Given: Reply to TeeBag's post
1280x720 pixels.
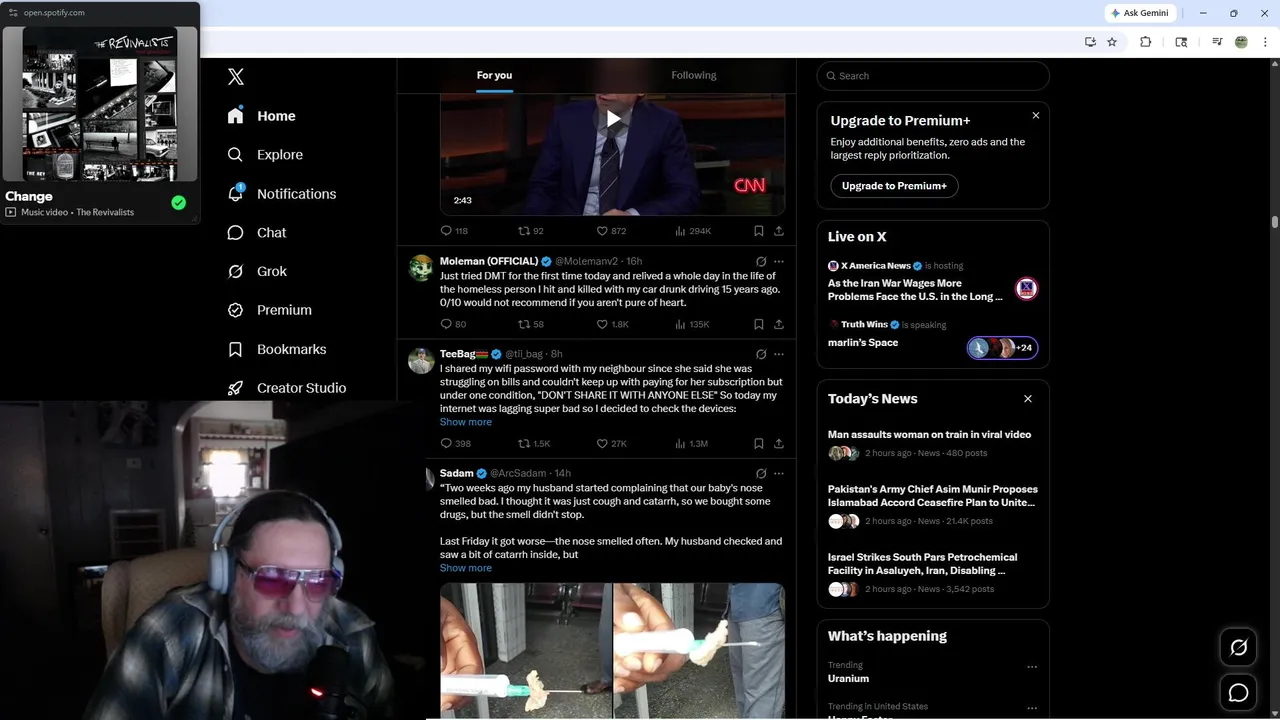Looking at the screenshot, I should pyautogui.click(x=455, y=443).
